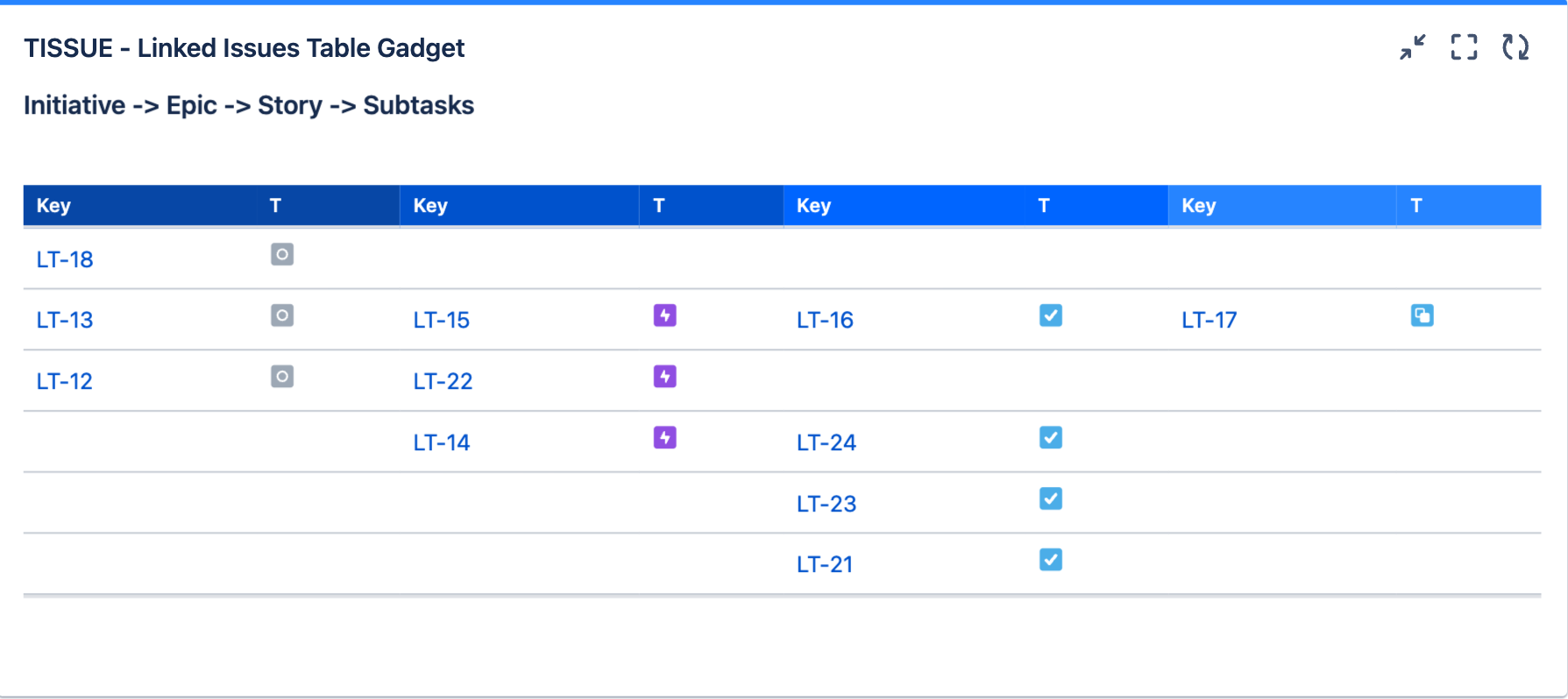Screen dimensions: 1568x699
Task: Click the refresh gadget icon
Action: click(1515, 47)
